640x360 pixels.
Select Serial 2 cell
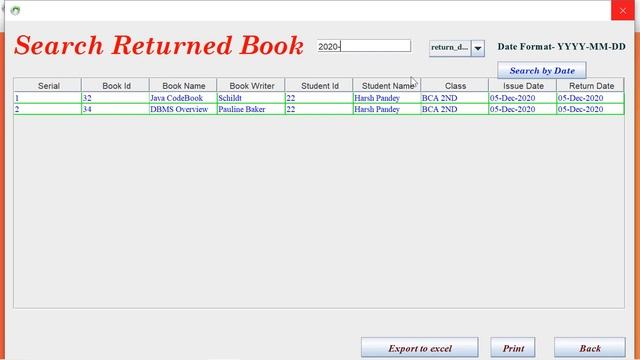coord(47,109)
